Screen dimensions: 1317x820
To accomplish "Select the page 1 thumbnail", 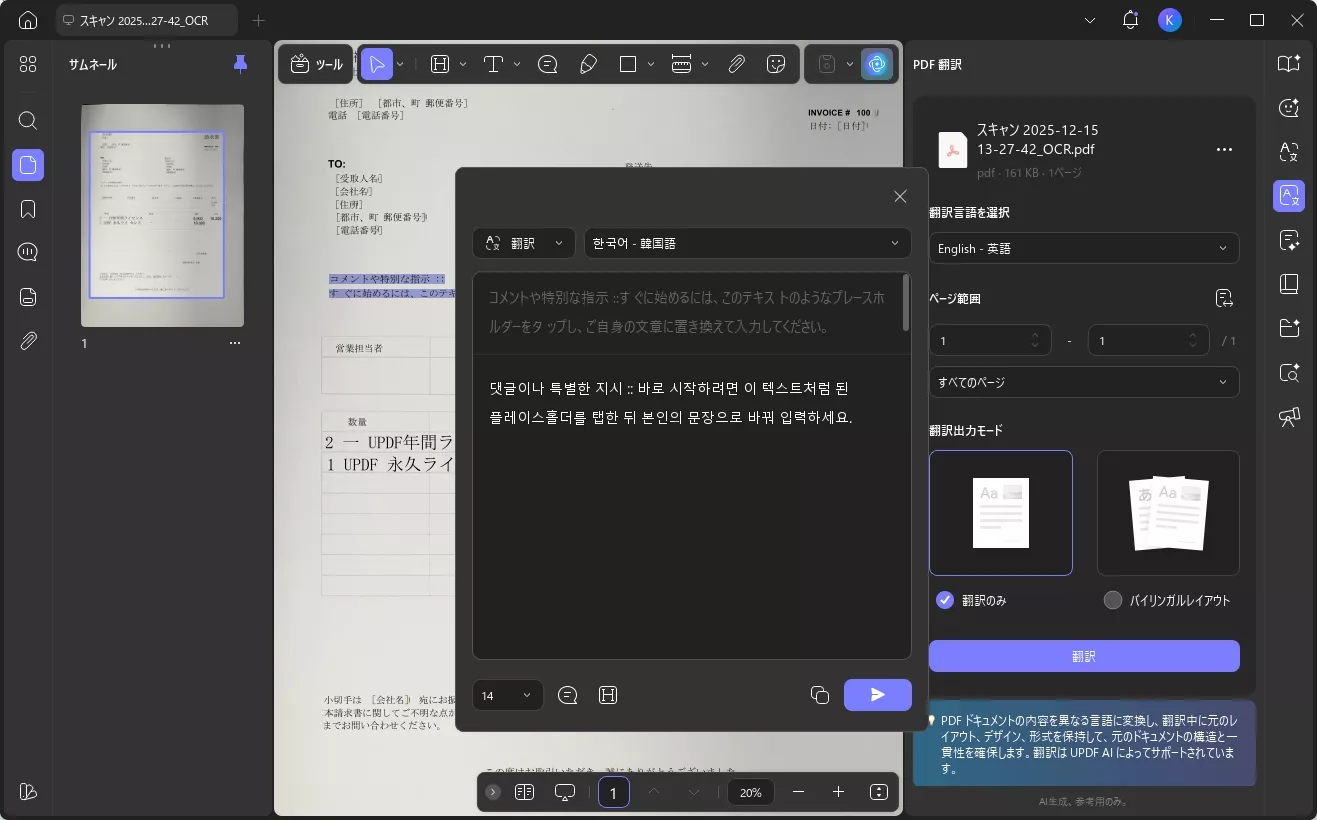I will (162, 215).
